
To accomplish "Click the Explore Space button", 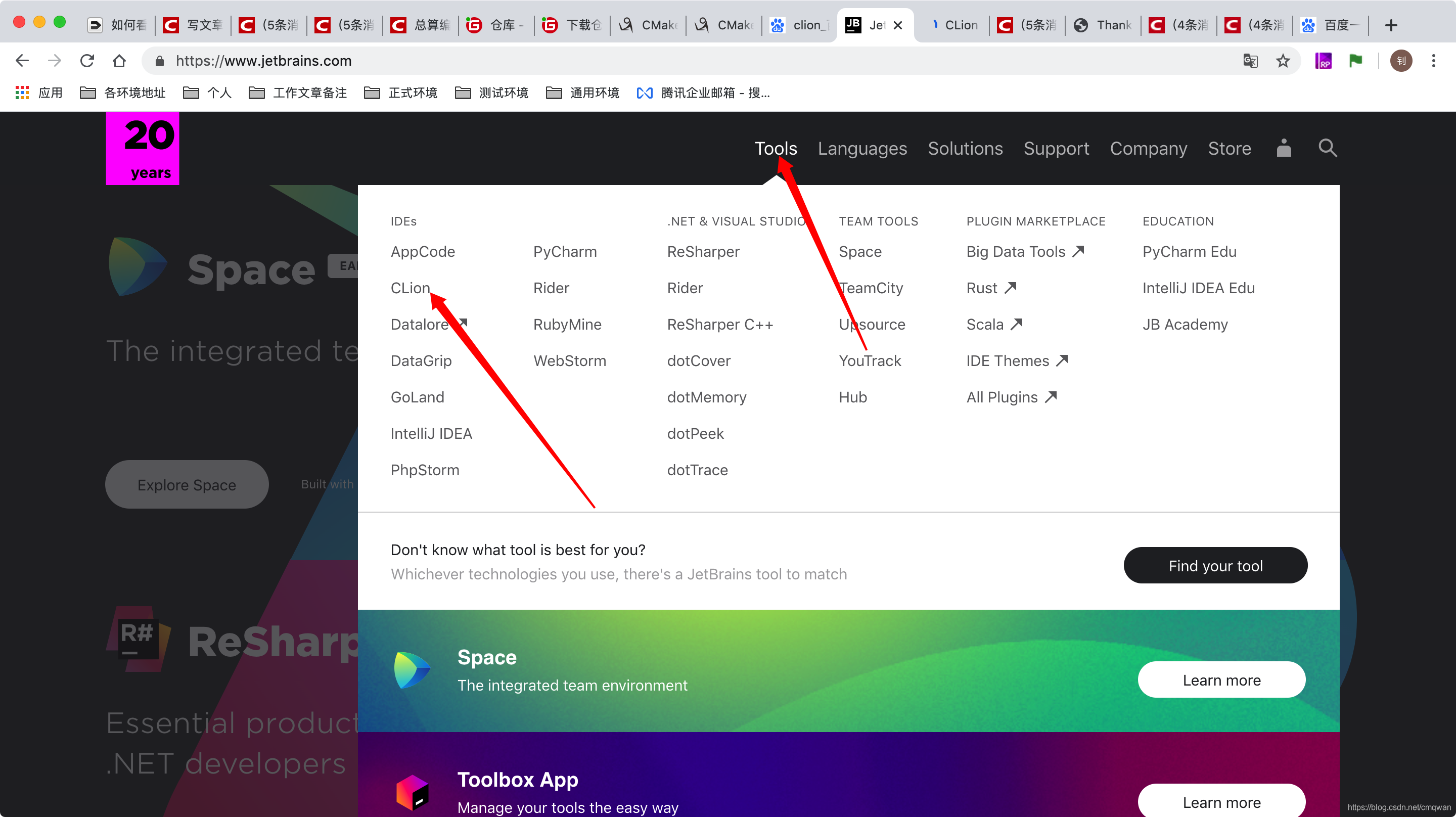I will 187,484.
